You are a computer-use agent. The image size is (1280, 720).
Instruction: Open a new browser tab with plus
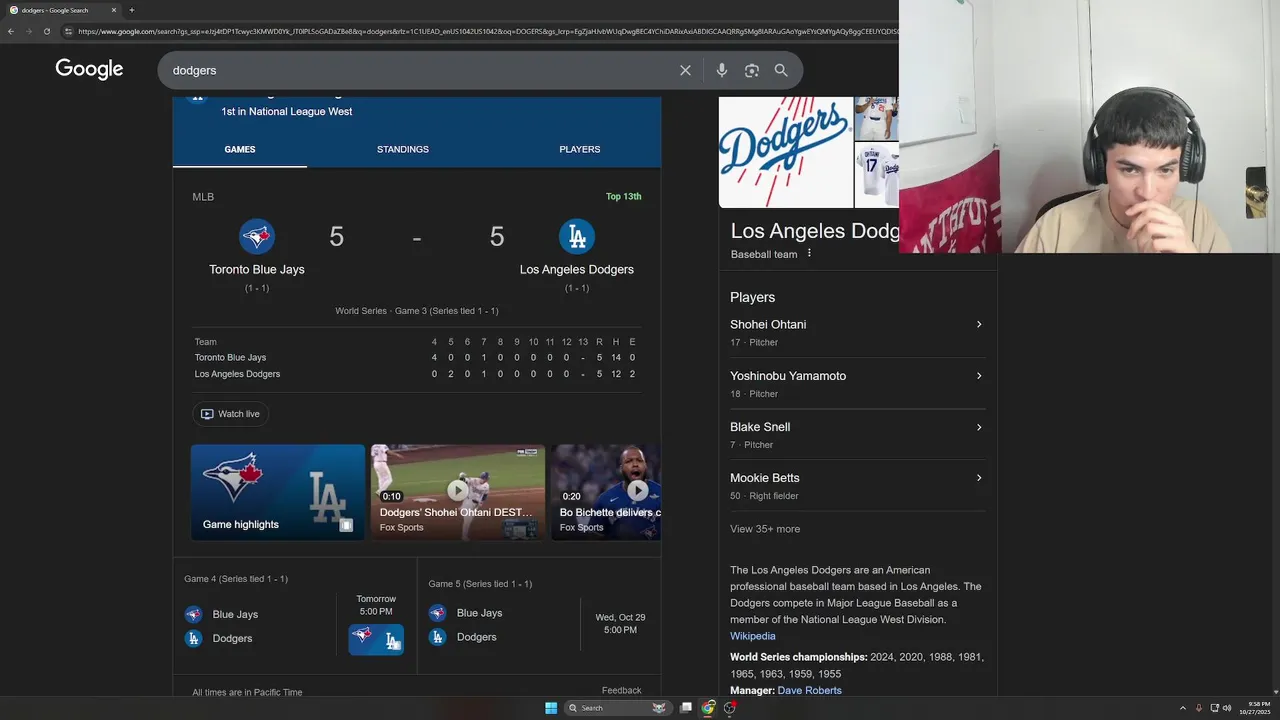click(131, 10)
